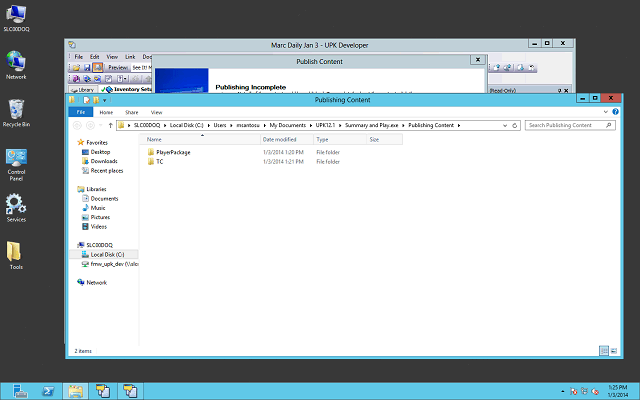The width and height of the screenshot is (640, 400).
Task: Select the Inventory Setup document tab
Action: 126,89
